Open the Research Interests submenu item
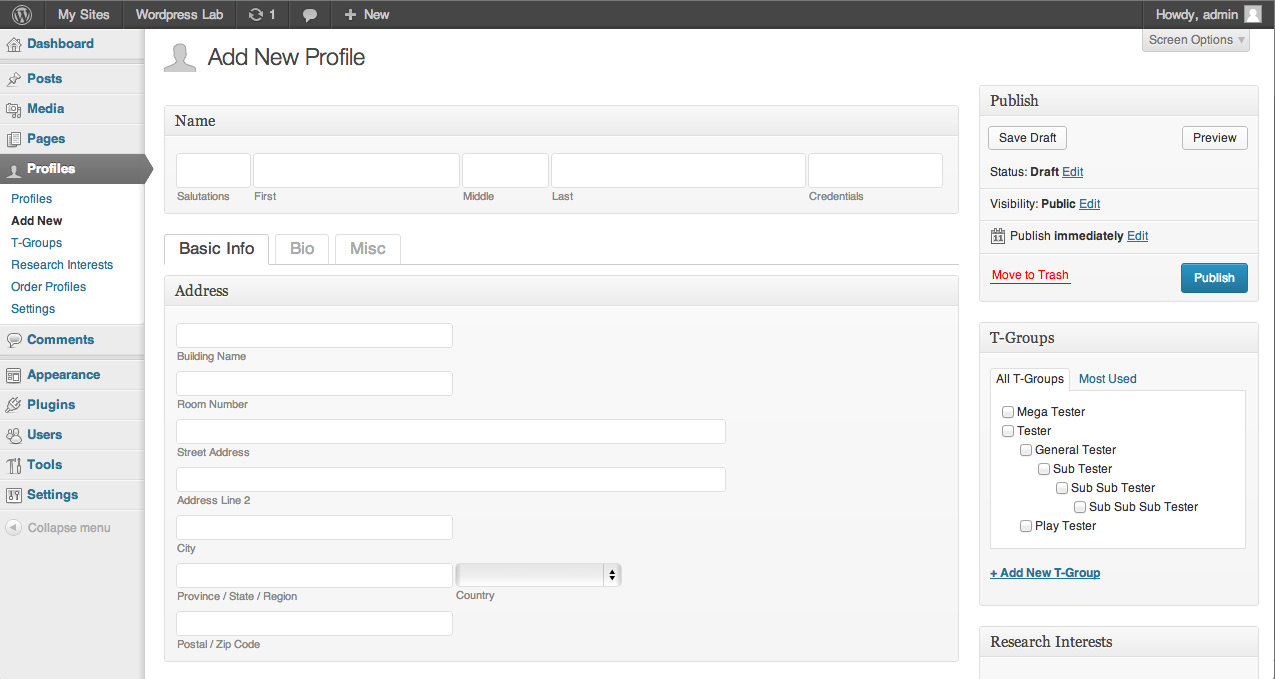 (62, 265)
